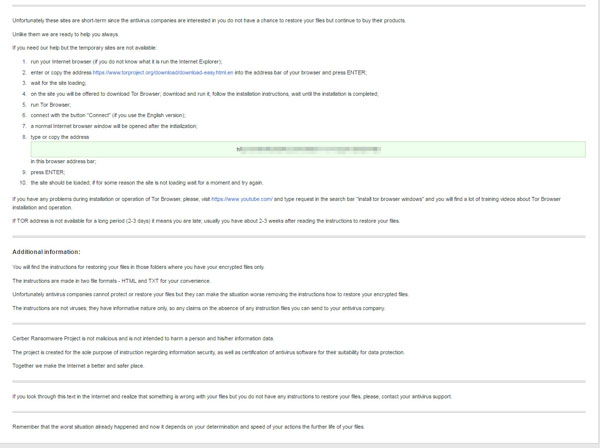This screenshot has height=448, width=600.
Task: Click "If you need our help" intro line
Action: [x=77, y=48]
